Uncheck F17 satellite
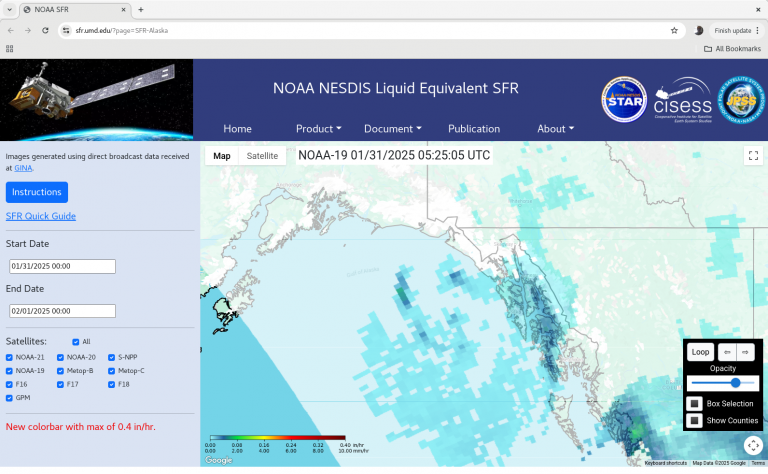The width and height of the screenshot is (768, 474). (60, 384)
